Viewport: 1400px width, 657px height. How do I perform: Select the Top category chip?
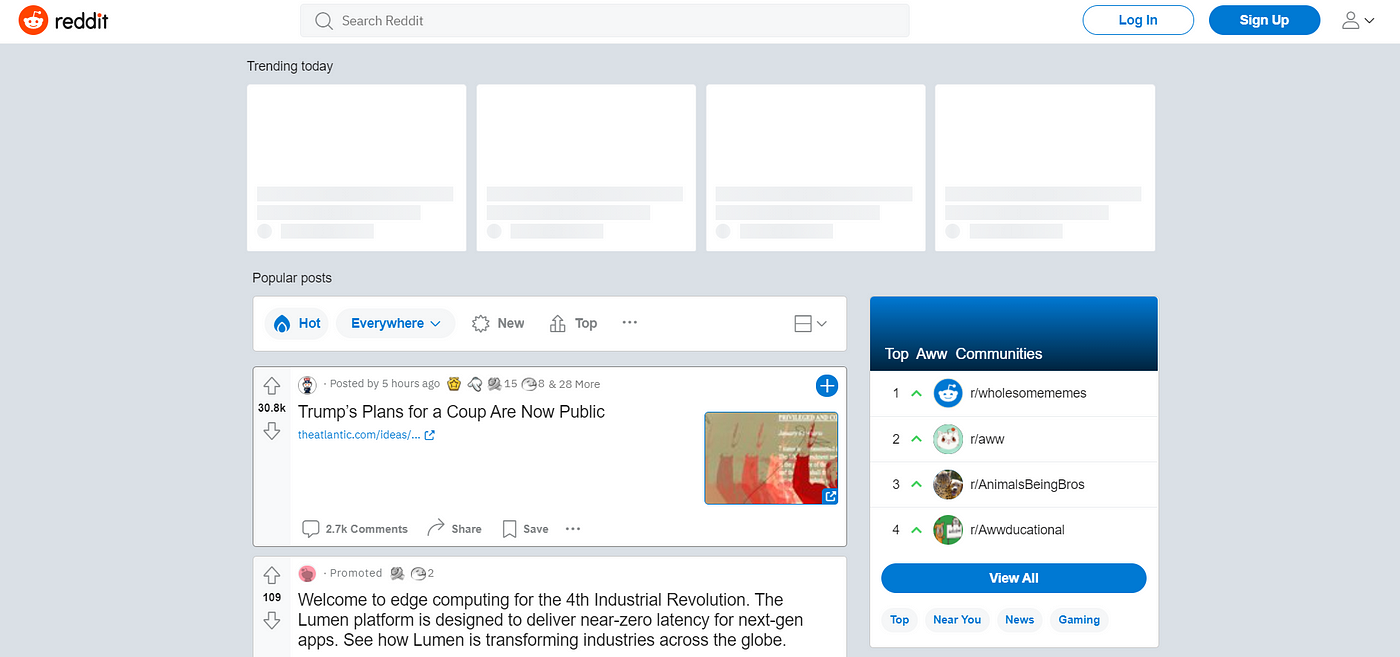tap(899, 620)
